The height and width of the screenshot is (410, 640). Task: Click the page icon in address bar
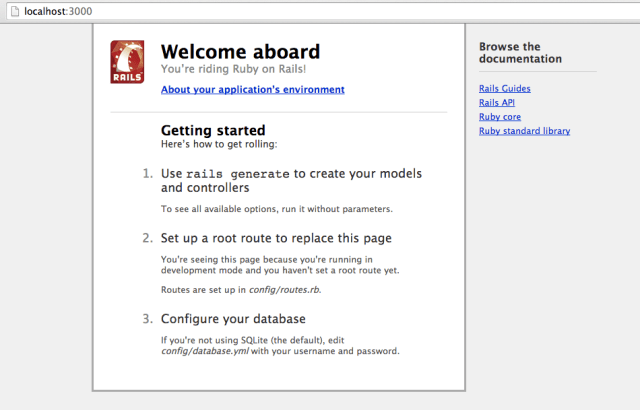click(15, 11)
